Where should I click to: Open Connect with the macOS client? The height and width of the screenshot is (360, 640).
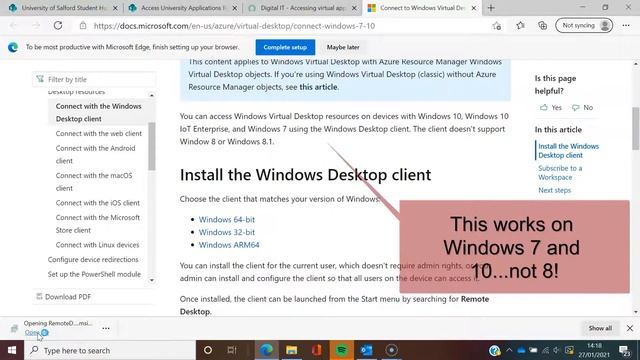[94, 182]
